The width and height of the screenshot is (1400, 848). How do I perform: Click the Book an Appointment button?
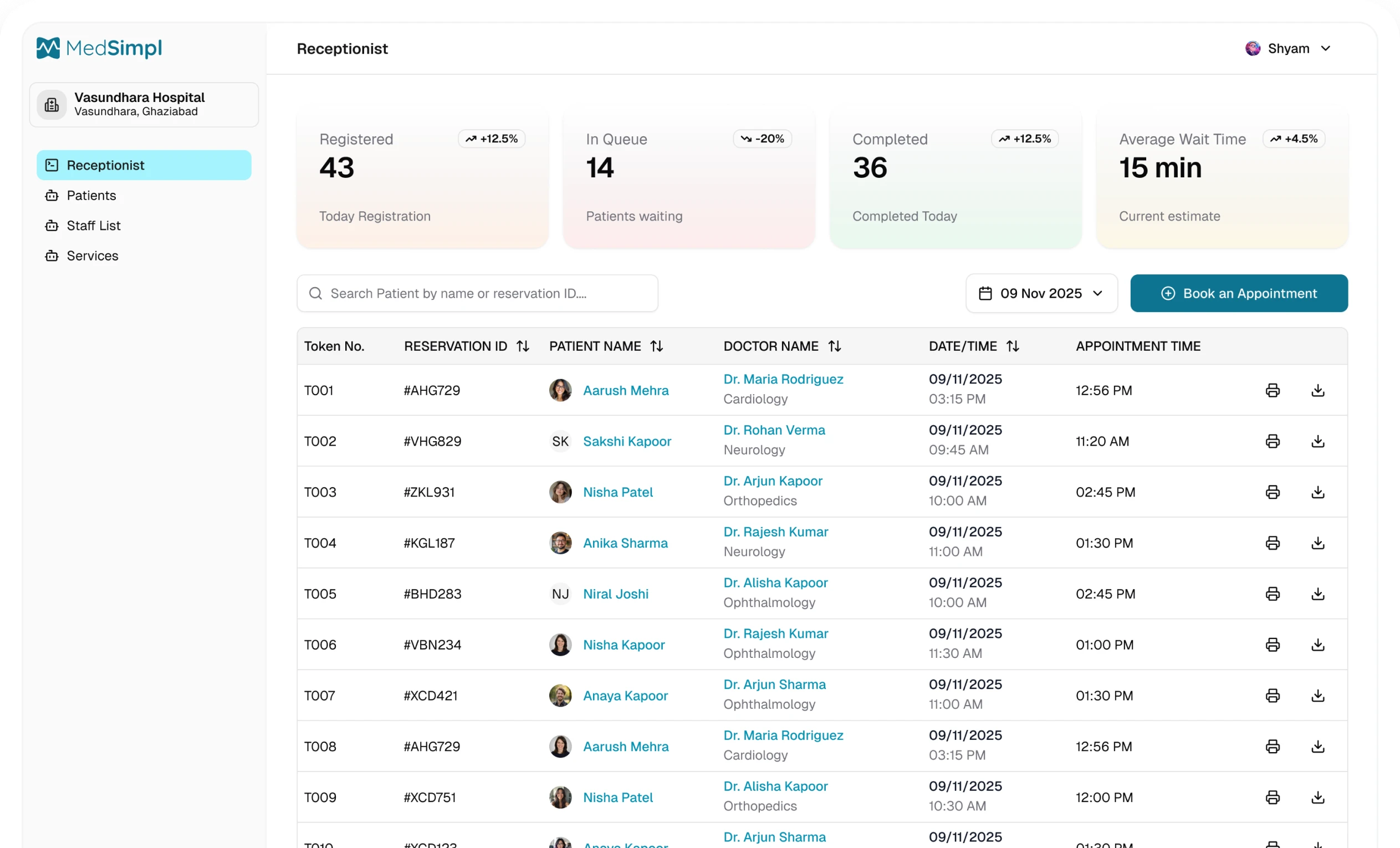(x=1239, y=293)
